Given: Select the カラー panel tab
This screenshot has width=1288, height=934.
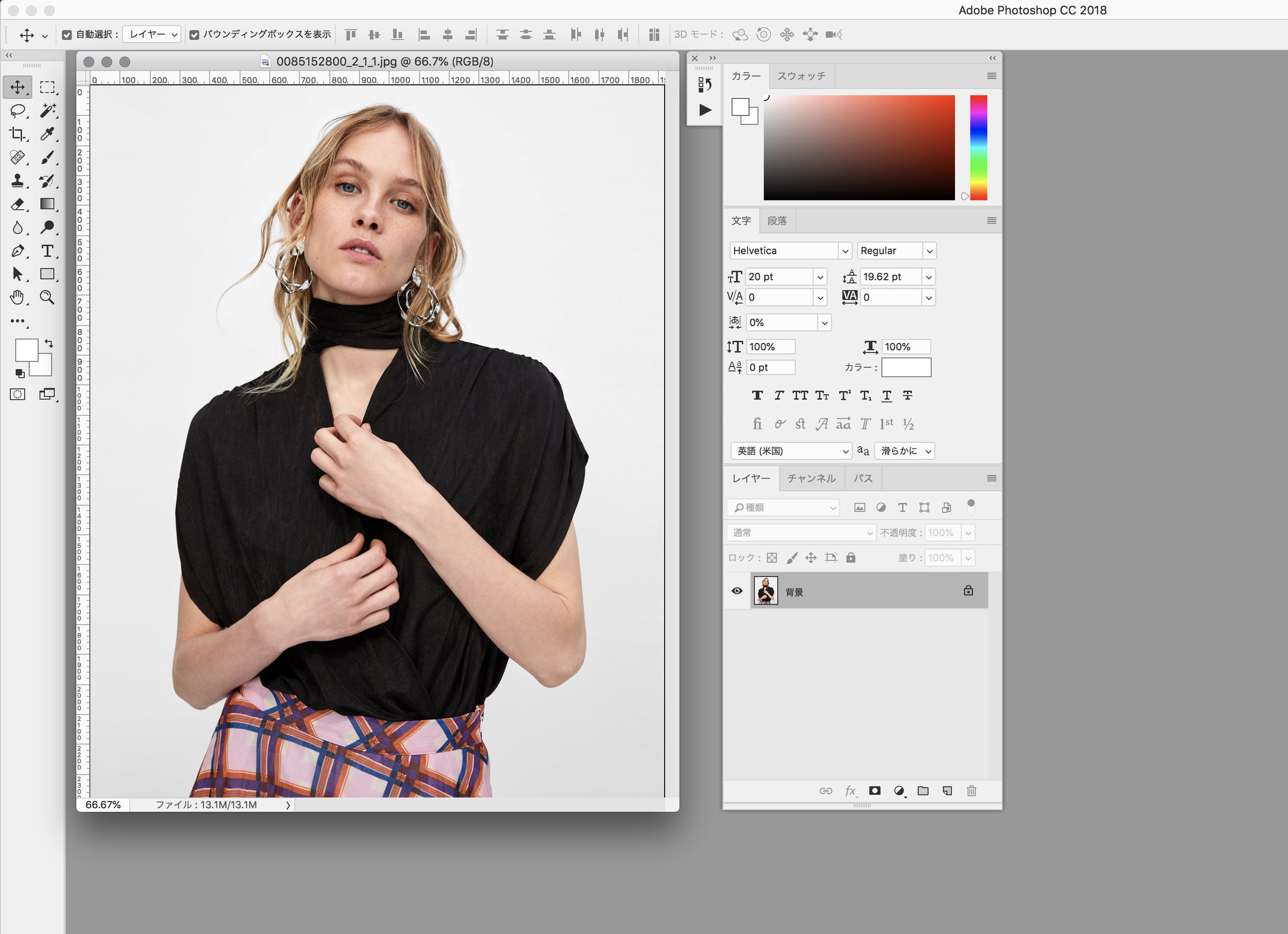Looking at the screenshot, I should coord(745,76).
